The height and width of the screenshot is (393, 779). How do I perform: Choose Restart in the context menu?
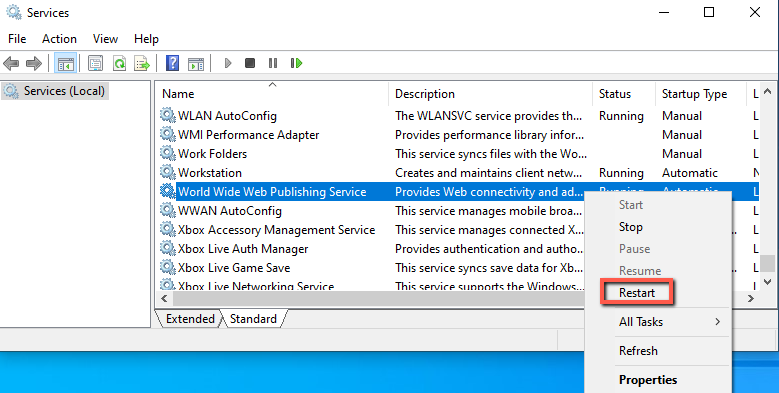[x=637, y=293]
